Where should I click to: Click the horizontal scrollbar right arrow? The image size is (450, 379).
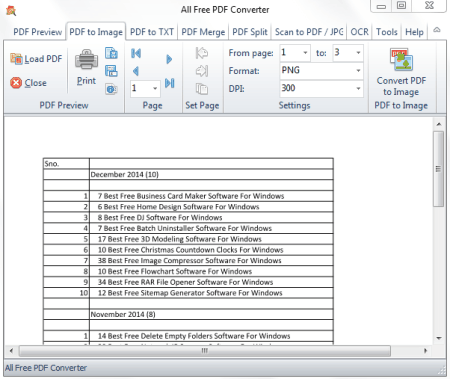[x=425, y=351]
